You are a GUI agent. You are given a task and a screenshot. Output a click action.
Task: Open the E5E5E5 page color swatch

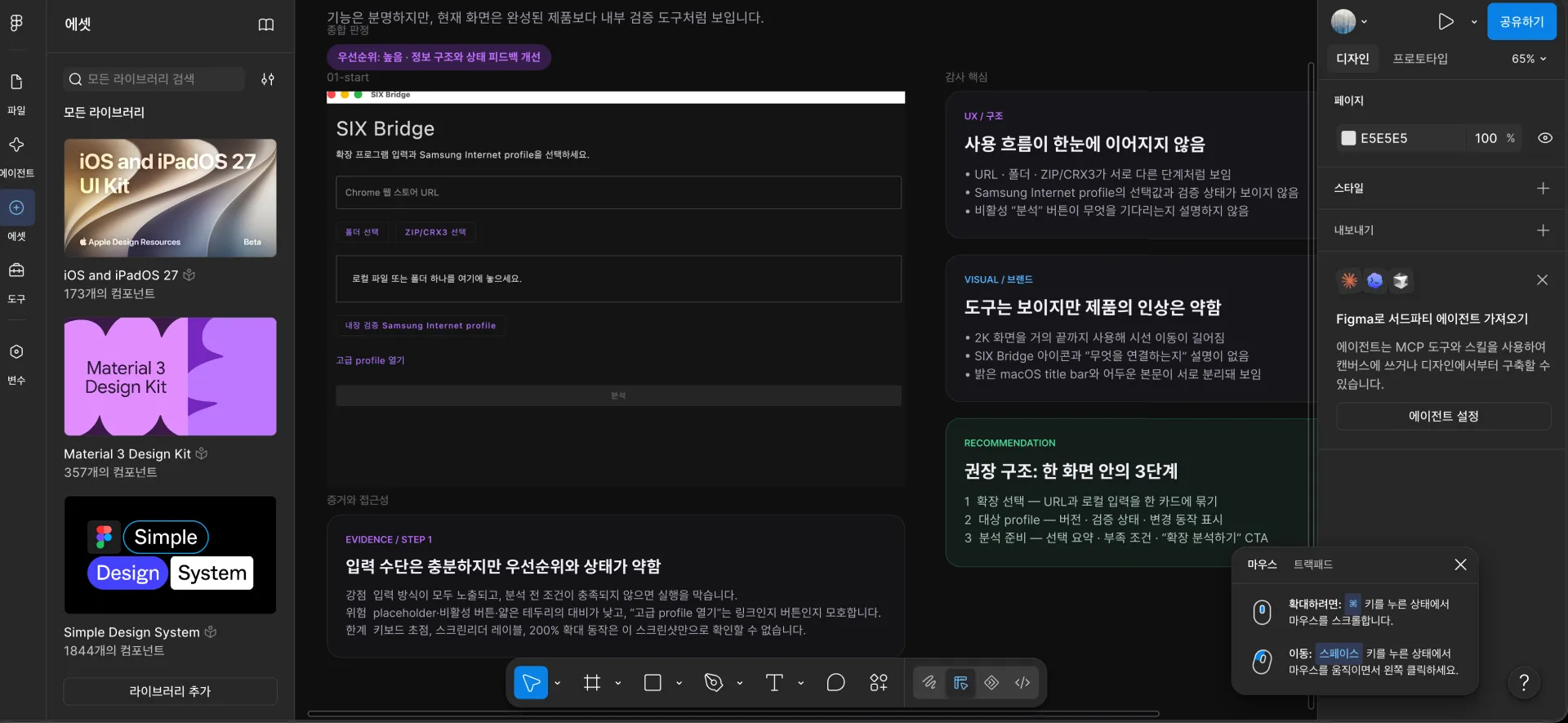tap(1348, 138)
